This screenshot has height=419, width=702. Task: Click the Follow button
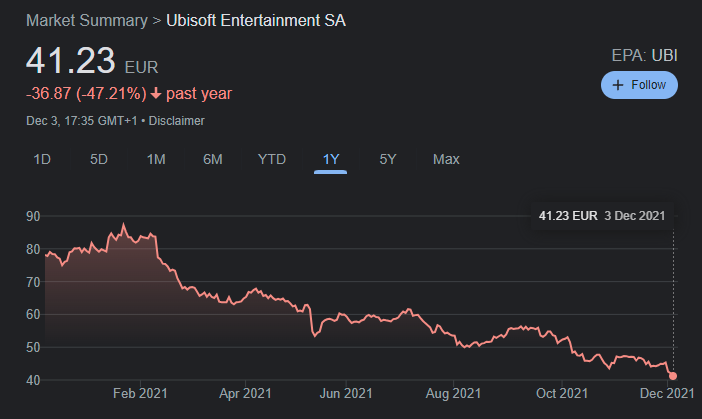(639, 85)
